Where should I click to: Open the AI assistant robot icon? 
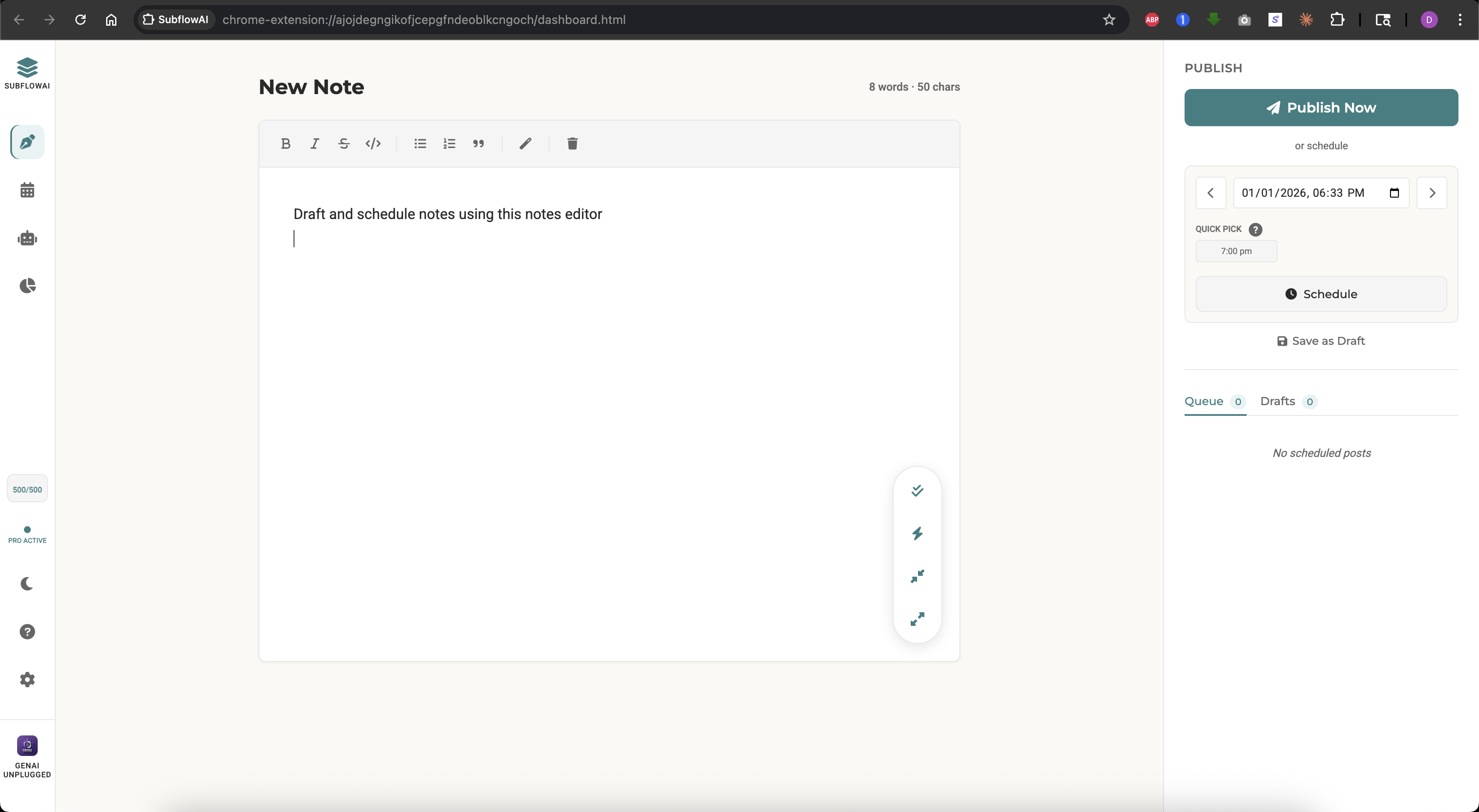27,238
